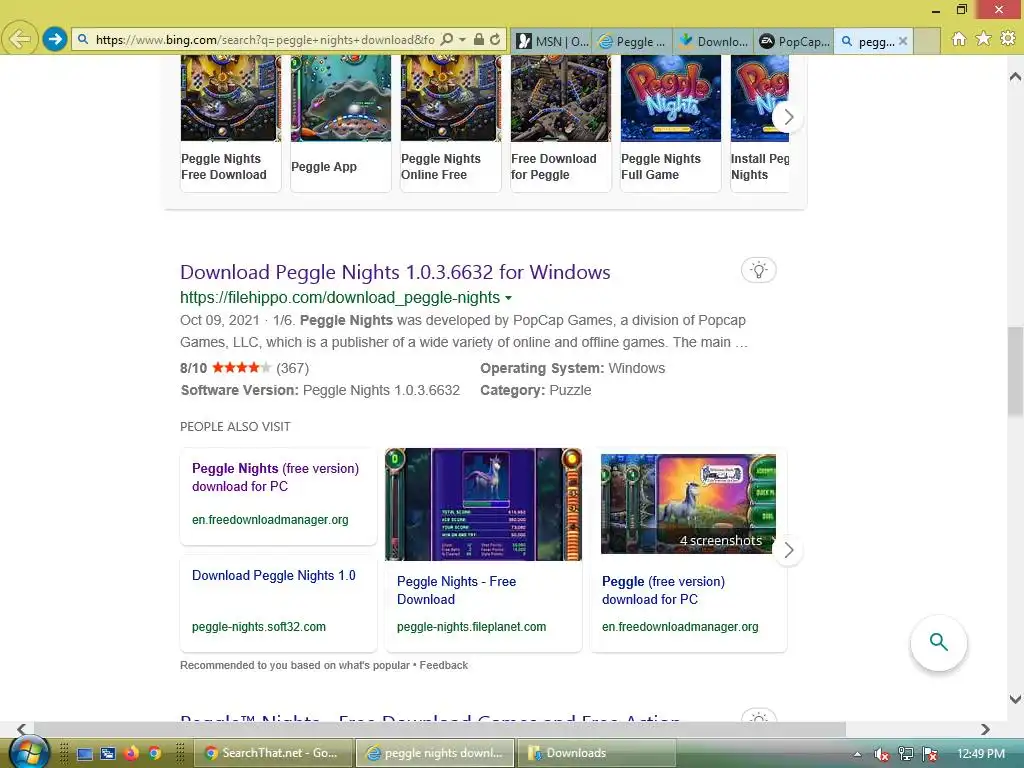Open Peggle Nights - Free Download fileplanet link
1024x768 pixels.
coord(456,590)
